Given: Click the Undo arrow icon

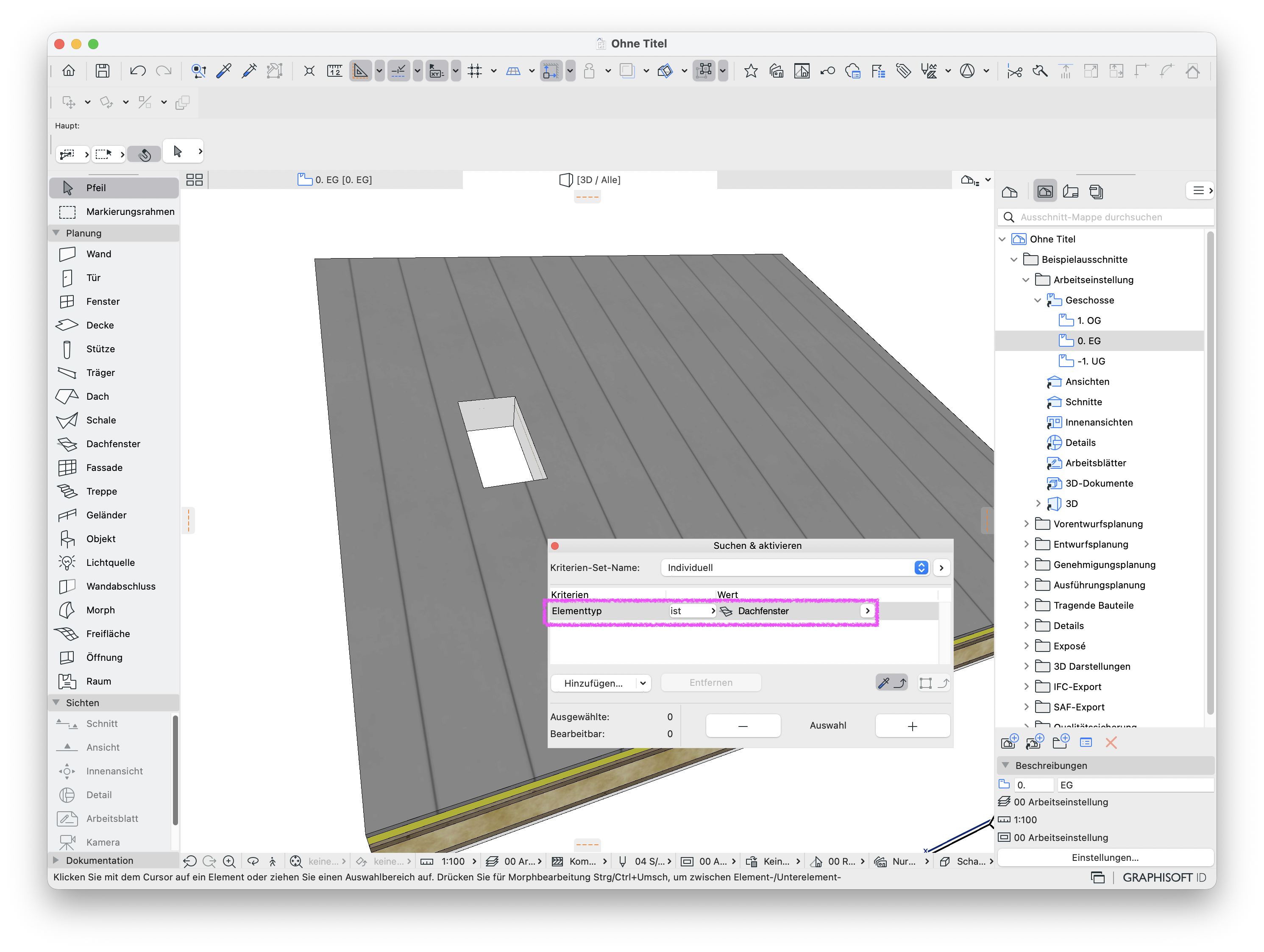Looking at the screenshot, I should (138, 71).
